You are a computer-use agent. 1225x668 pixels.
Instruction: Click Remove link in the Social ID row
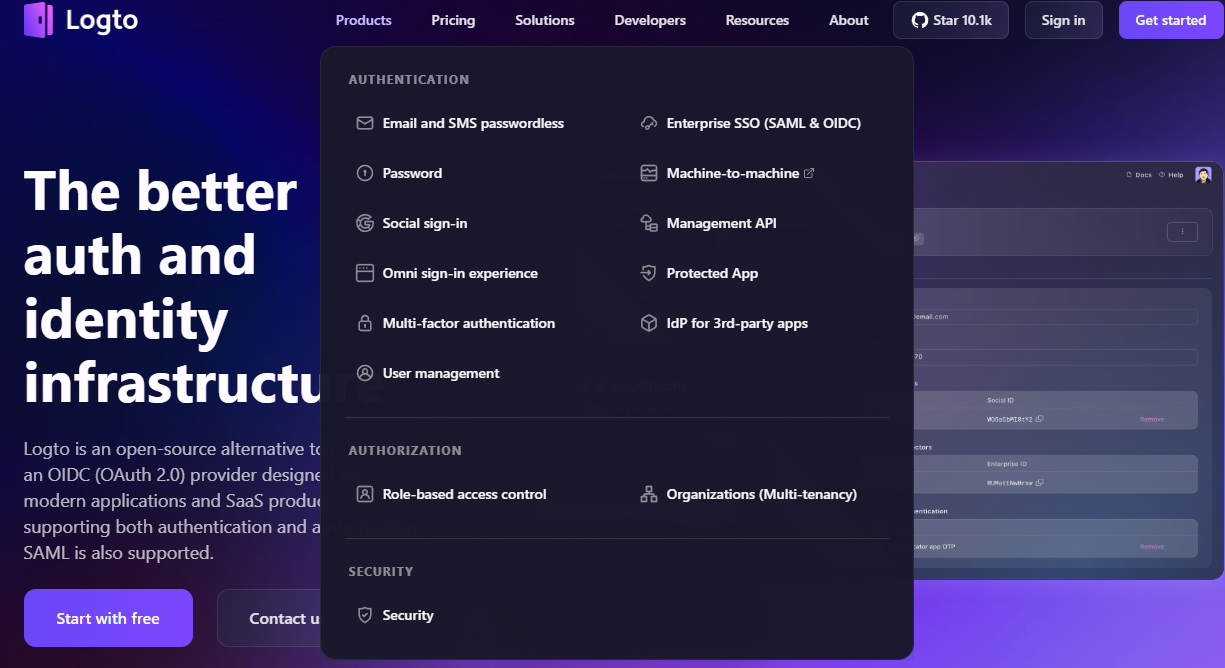click(1152, 419)
